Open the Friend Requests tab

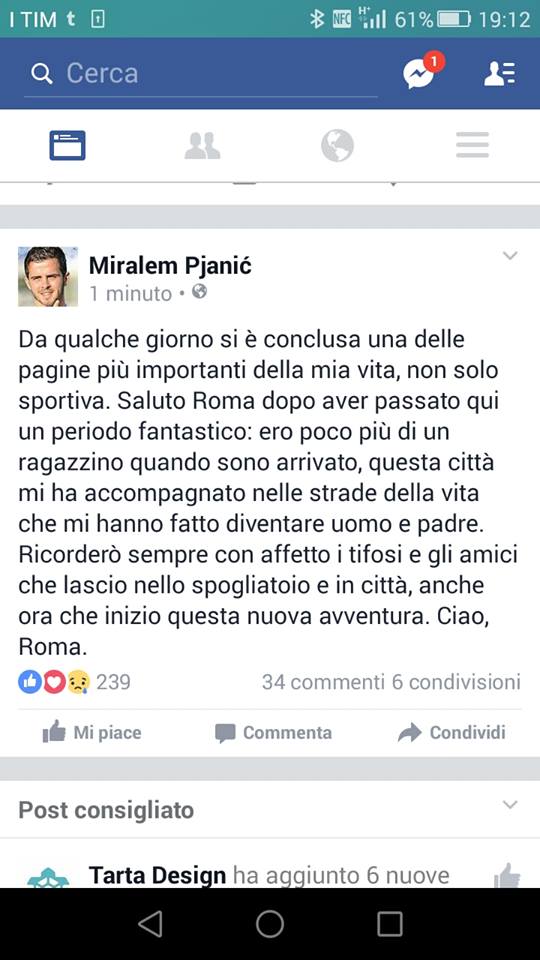[202, 146]
